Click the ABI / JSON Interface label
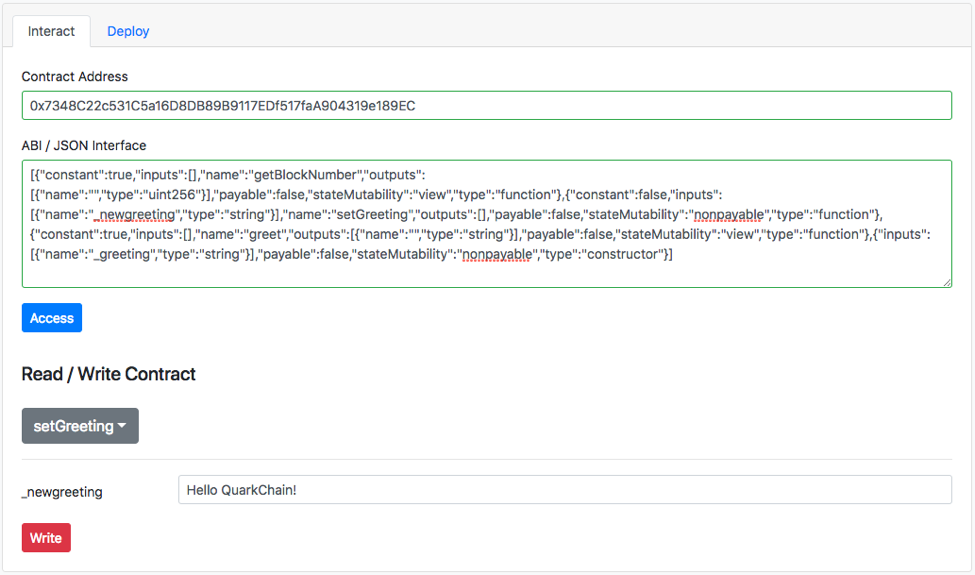The image size is (975, 575). click(84, 145)
